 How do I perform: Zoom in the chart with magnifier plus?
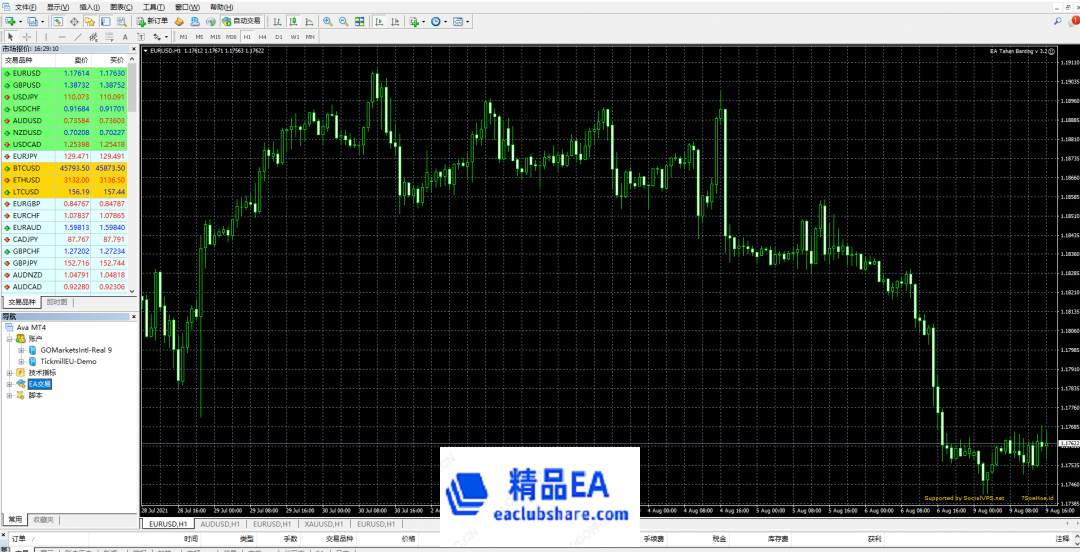(328, 21)
